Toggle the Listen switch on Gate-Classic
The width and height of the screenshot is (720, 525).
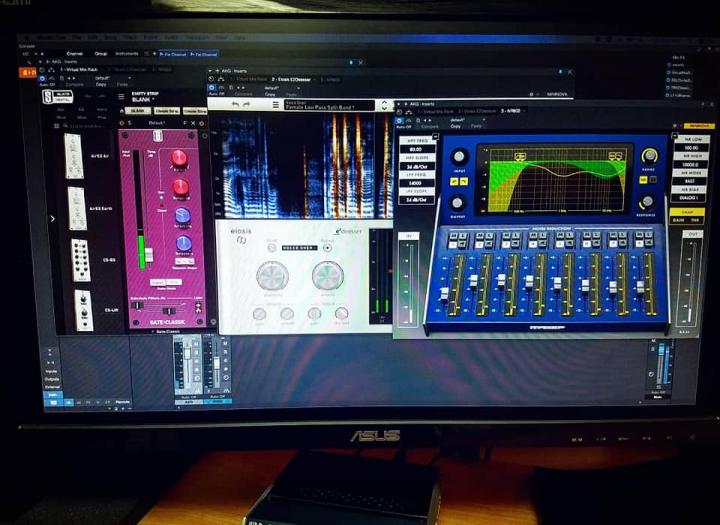pyautogui.click(x=198, y=307)
